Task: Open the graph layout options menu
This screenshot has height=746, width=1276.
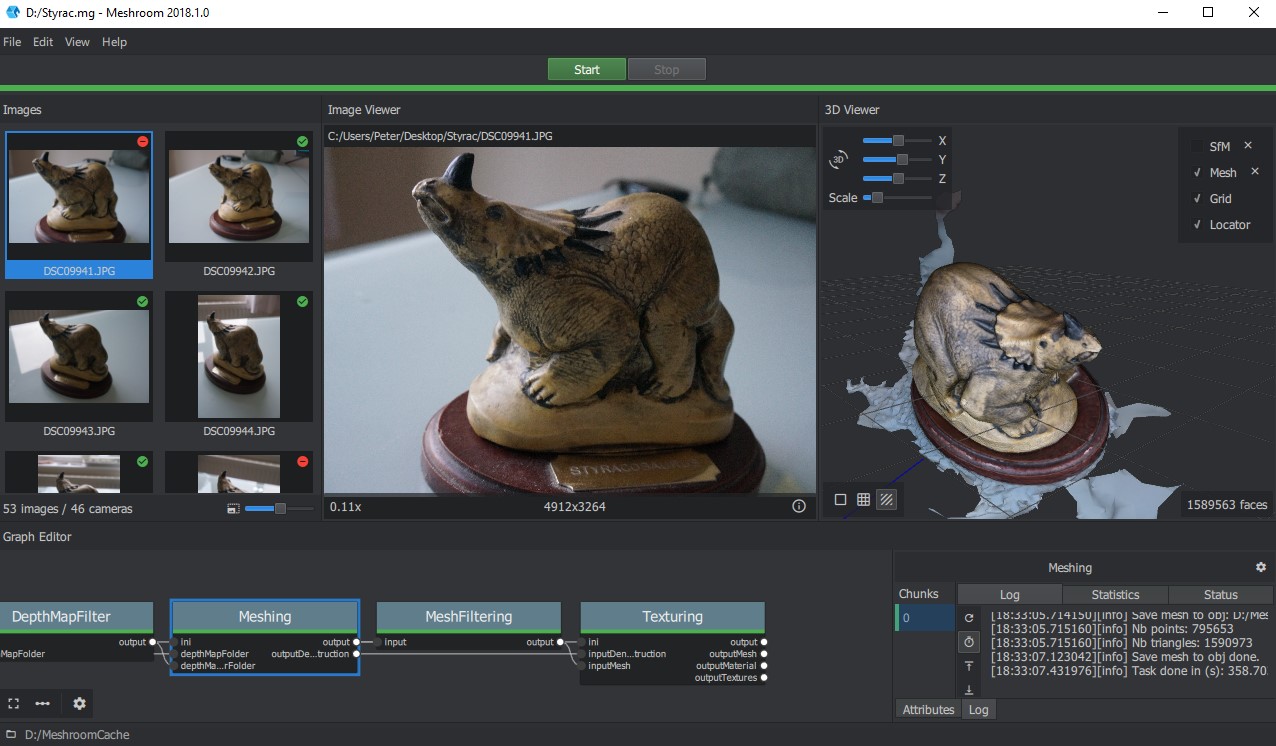Action: [x=43, y=704]
